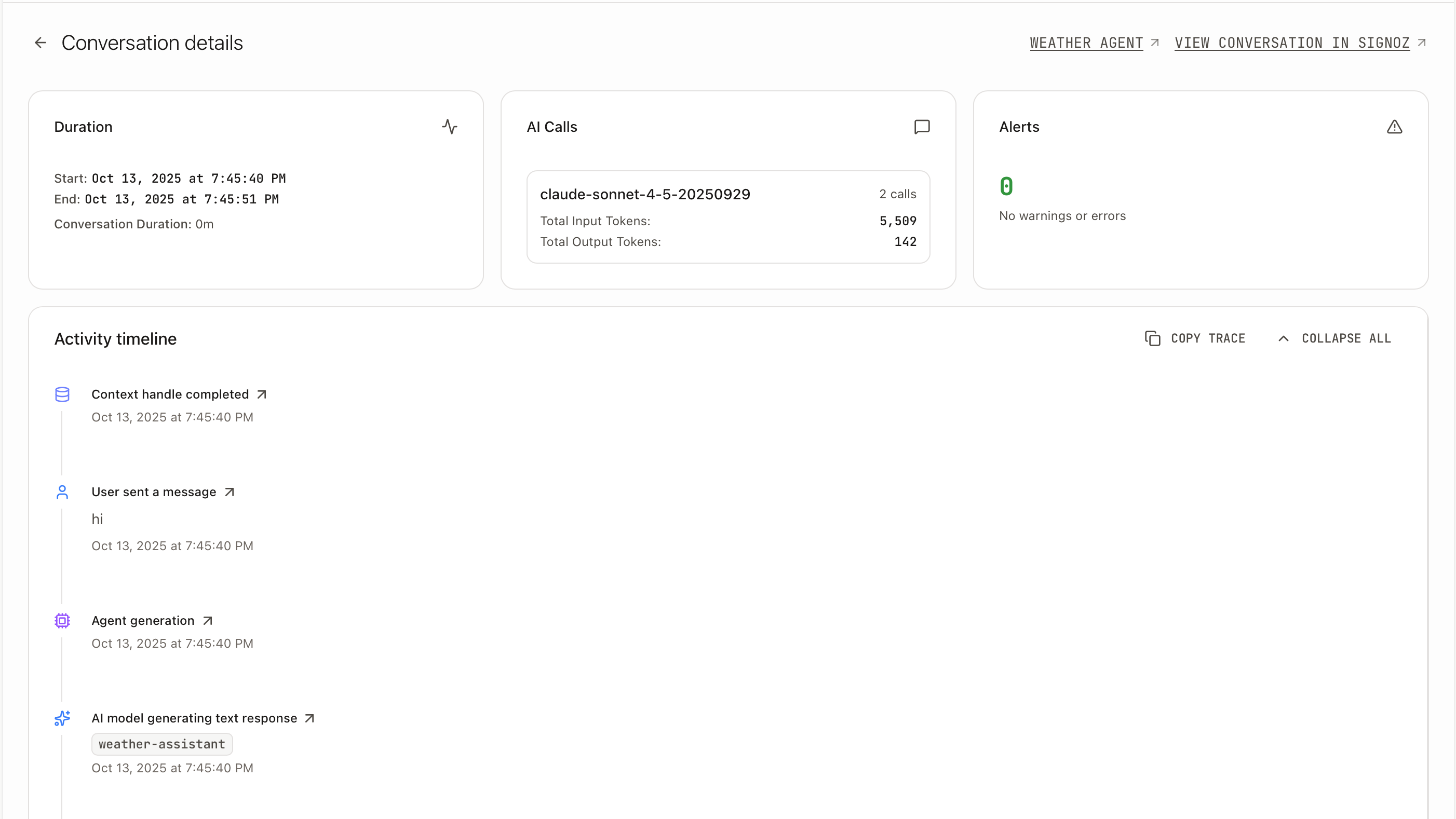Viewport: 1456px width, 819px height.
Task: Select the chip icon next to Agent generation
Action: [x=62, y=620]
